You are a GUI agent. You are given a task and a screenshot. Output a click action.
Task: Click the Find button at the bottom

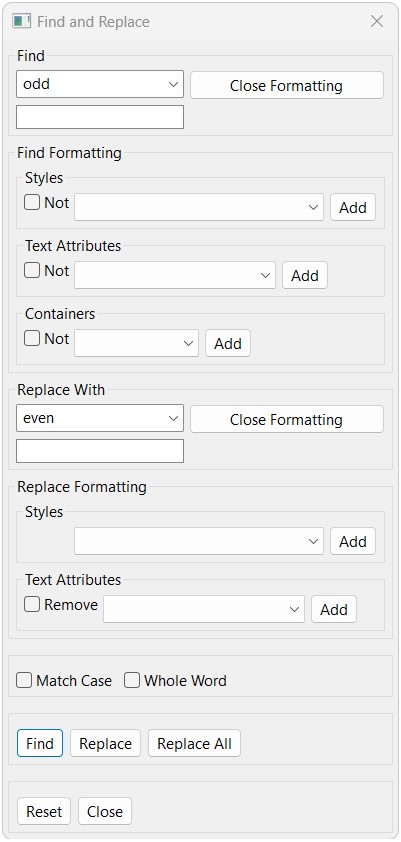(x=40, y=743)
